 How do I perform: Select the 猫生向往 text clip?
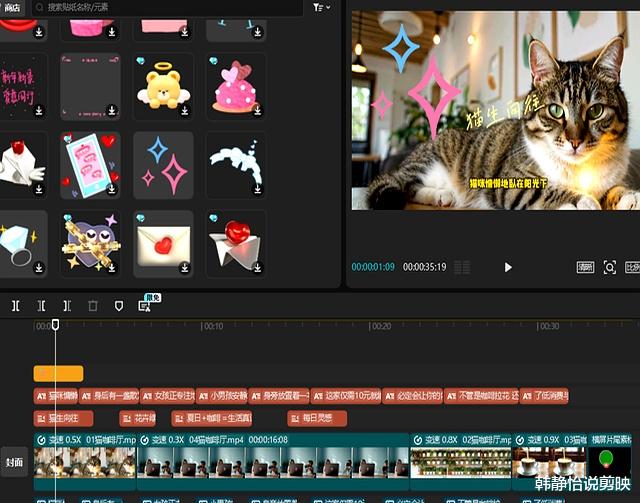coord(63,418)
